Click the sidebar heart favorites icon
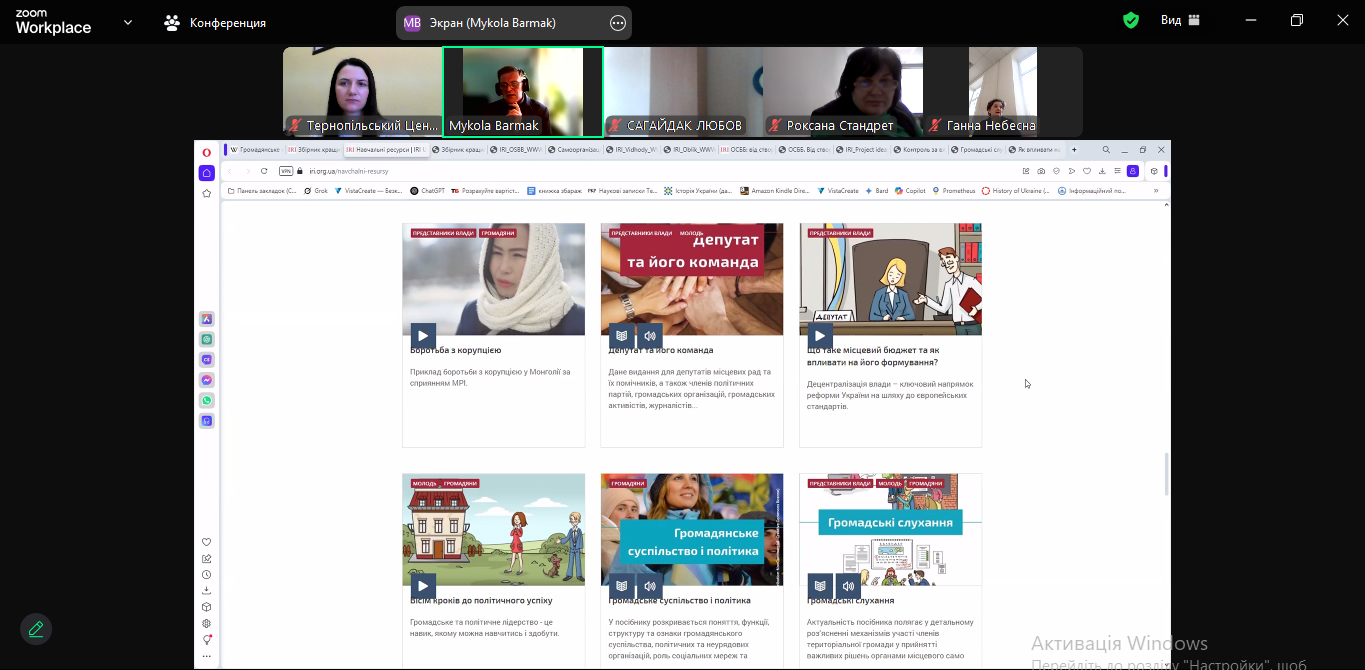1365x670 pixels. coord(207,542)
